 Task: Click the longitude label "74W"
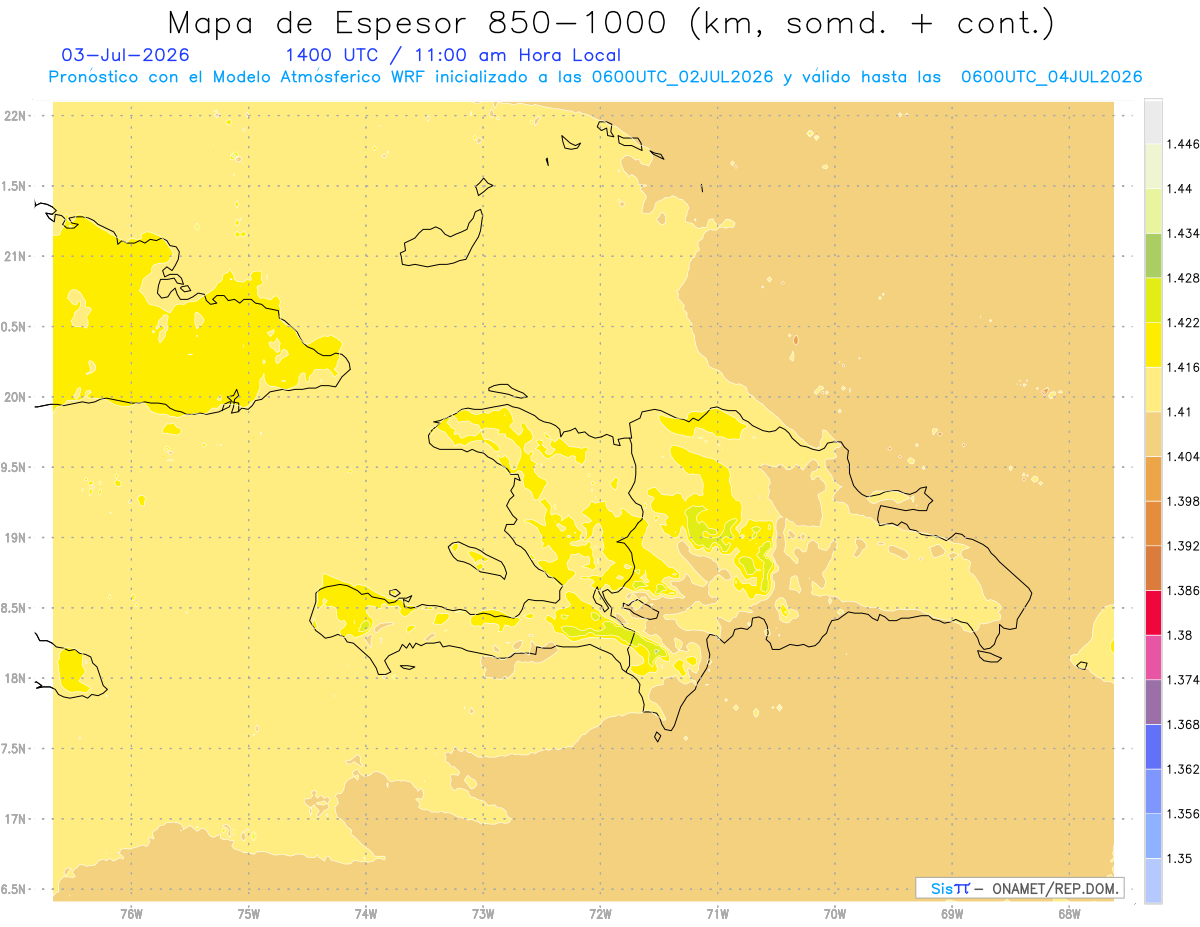[x=365, y=913]
